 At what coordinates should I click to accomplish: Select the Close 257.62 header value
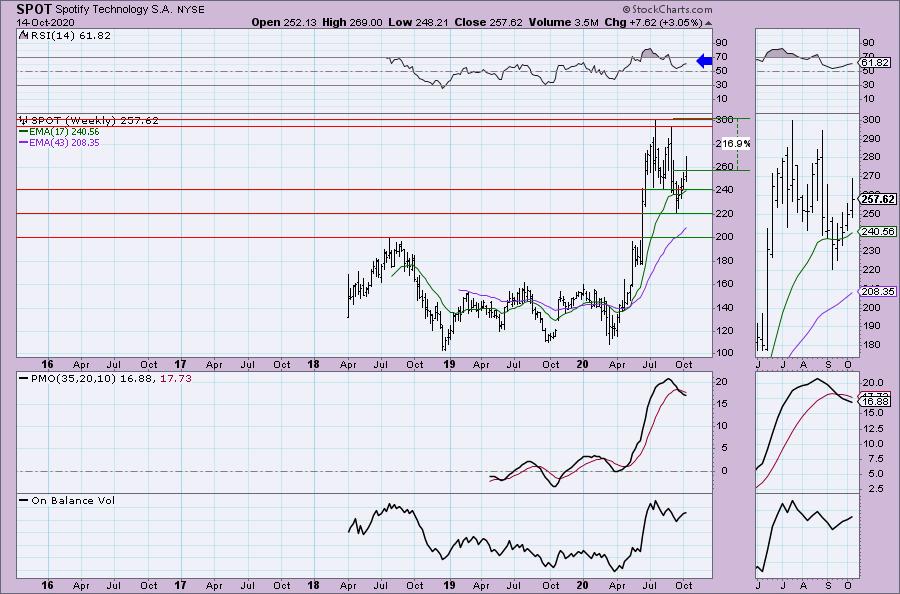pos(488,22)
